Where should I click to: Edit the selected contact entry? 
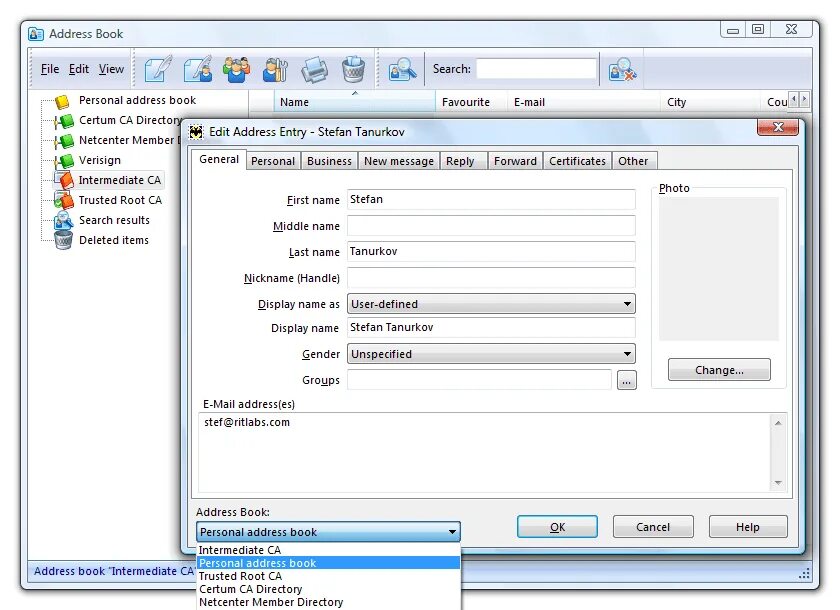(197, 68)
